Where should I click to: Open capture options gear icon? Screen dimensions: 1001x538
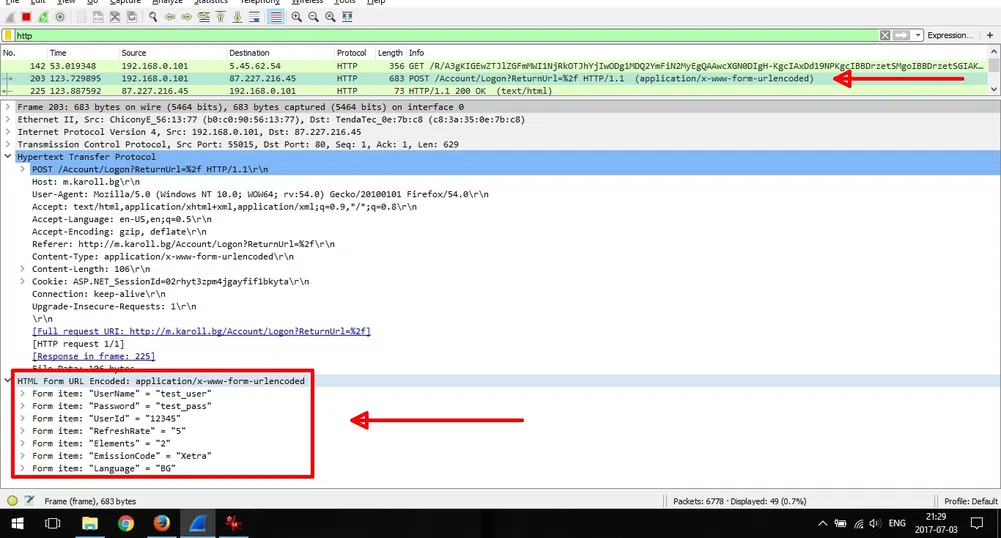click(61, 17)
